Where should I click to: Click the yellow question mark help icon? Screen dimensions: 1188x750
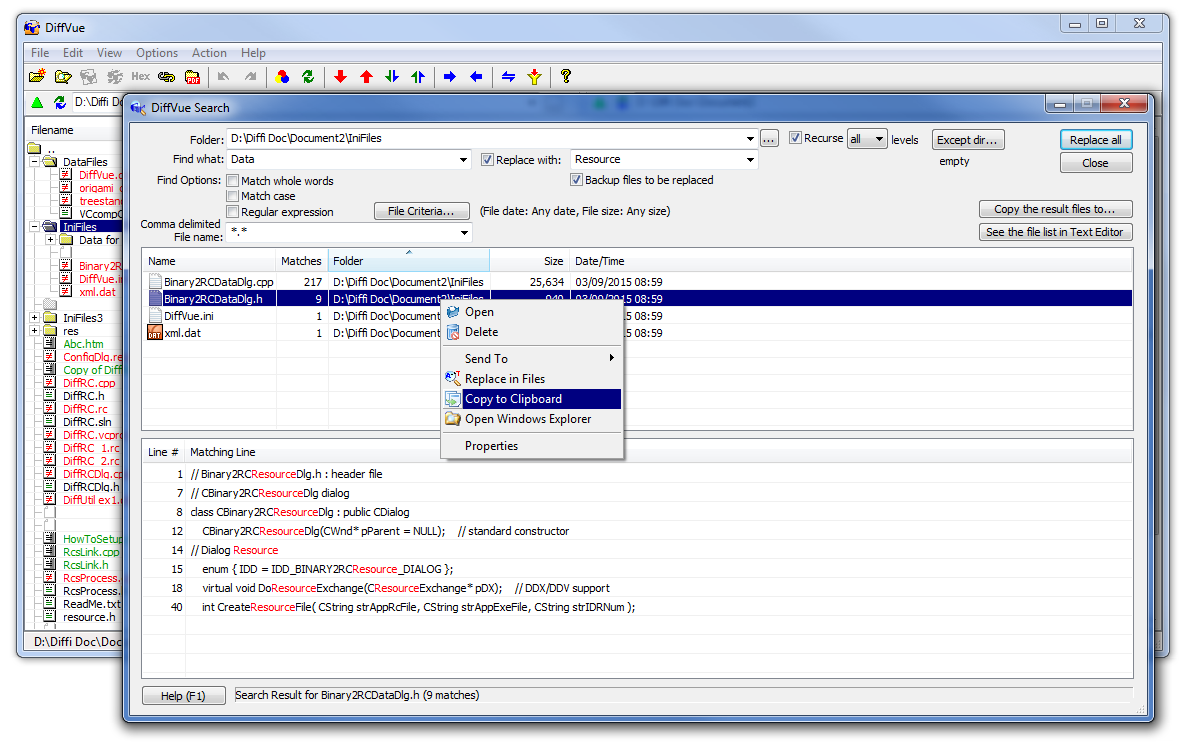click(x=566, y=76)
